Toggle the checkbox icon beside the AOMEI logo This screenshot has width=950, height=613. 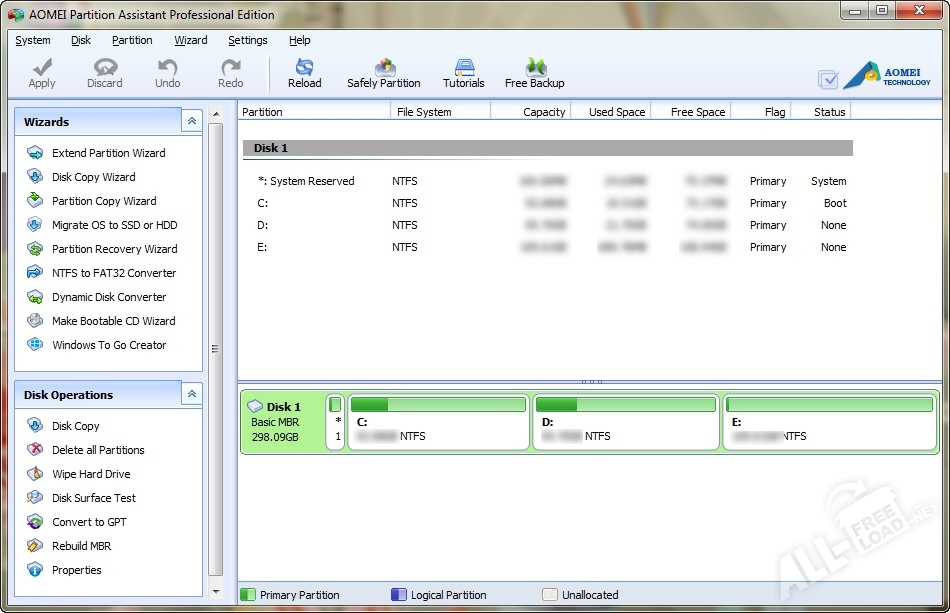click(828, 79)
